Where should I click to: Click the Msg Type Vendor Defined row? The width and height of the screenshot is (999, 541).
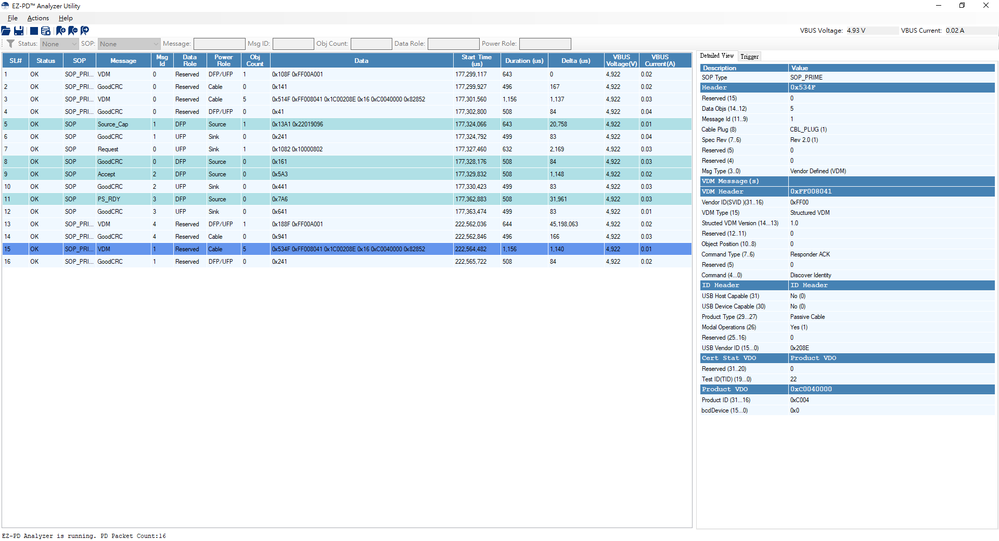[x=847, y=171]
